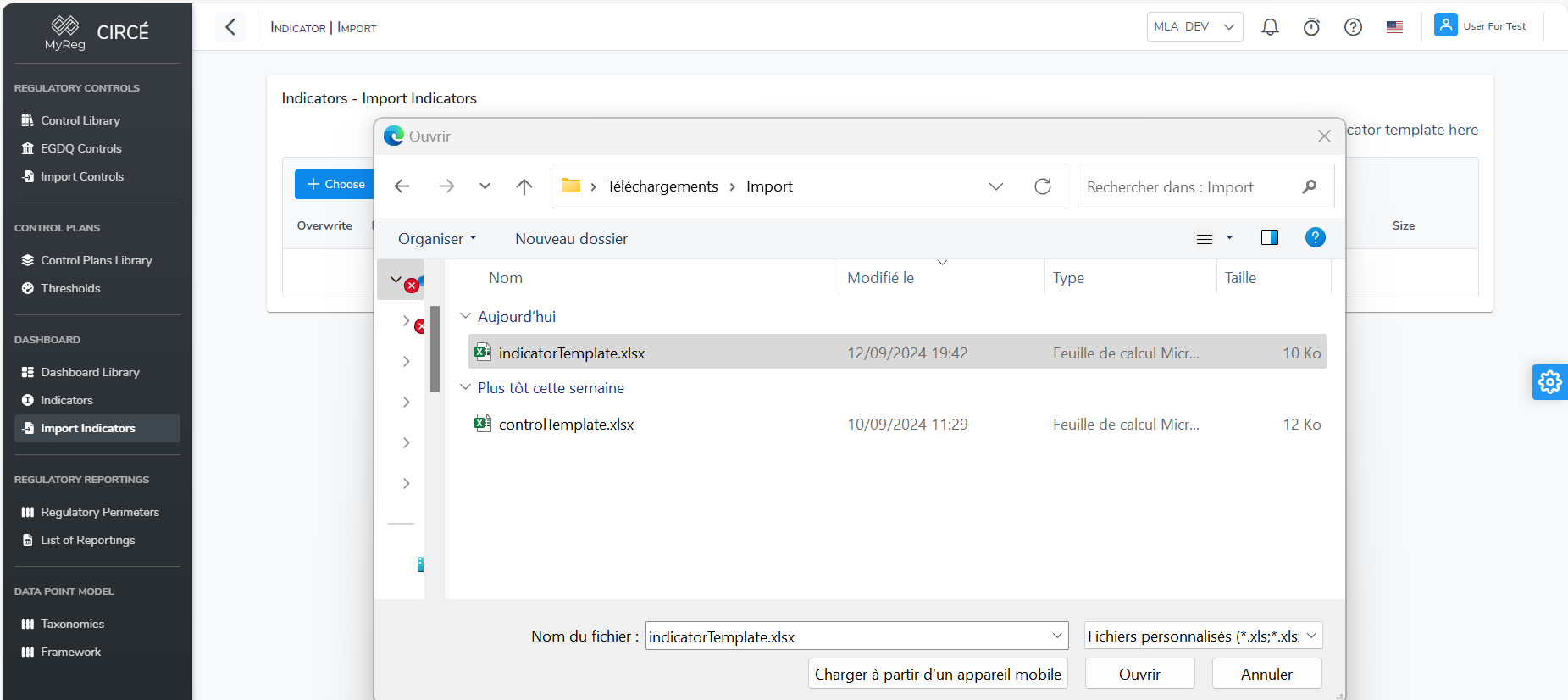
Task: Search in the Import folder field
Action: coord(1205,186)
